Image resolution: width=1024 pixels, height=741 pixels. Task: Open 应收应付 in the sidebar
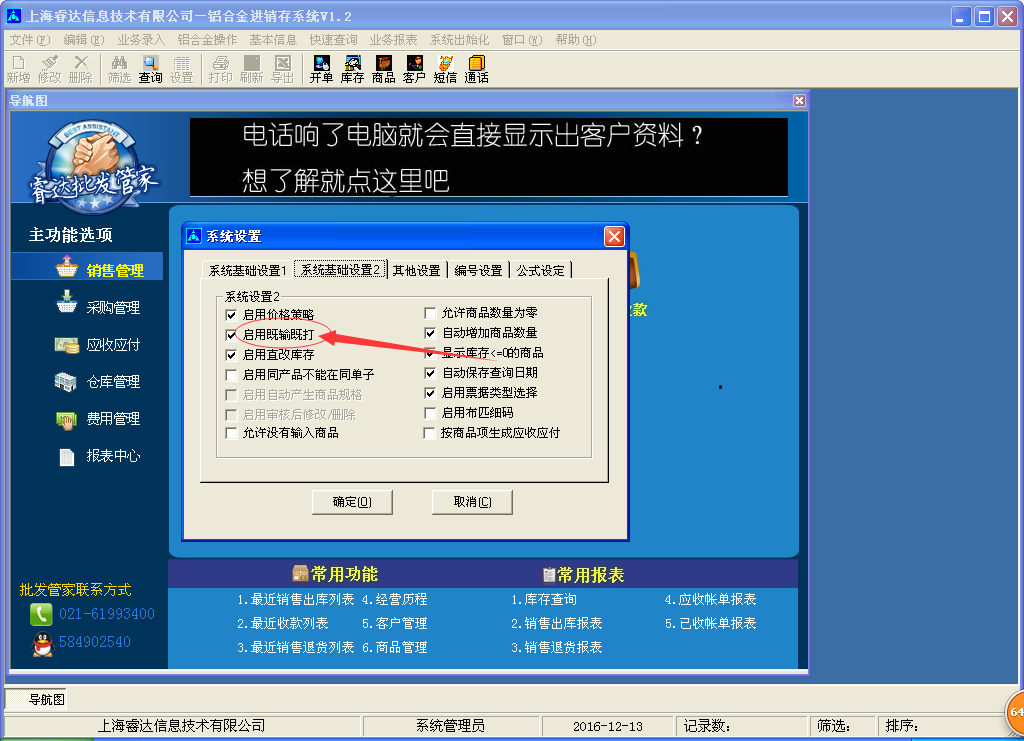99,344
